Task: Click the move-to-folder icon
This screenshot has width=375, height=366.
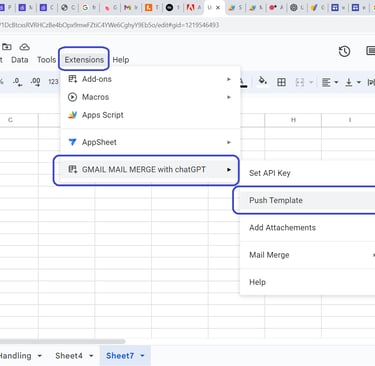Action: 7,47
